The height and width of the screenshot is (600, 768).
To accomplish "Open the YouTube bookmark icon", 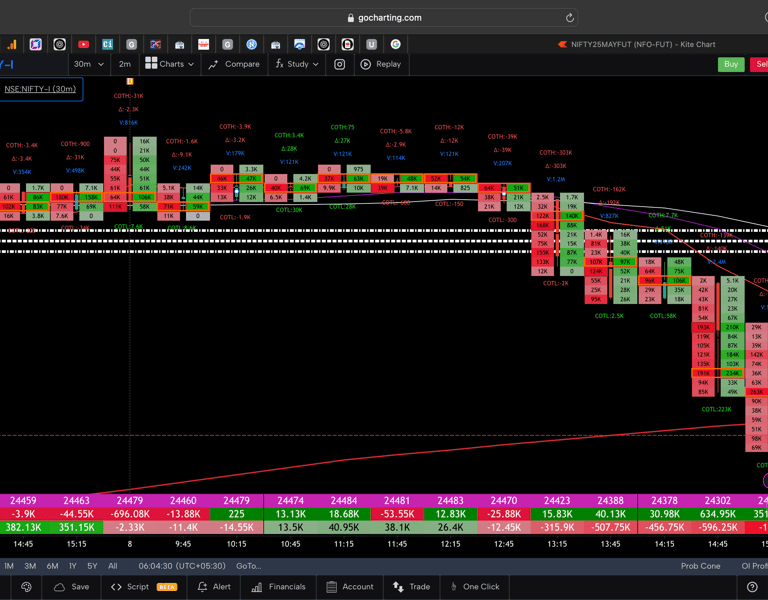I will pyautogui.click(x=83, y=45).
